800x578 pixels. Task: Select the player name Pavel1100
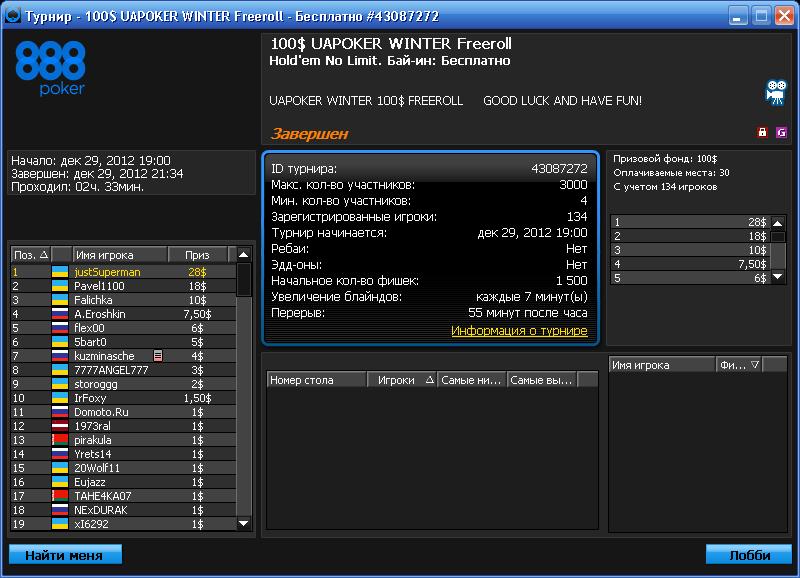tap(99, 286)
